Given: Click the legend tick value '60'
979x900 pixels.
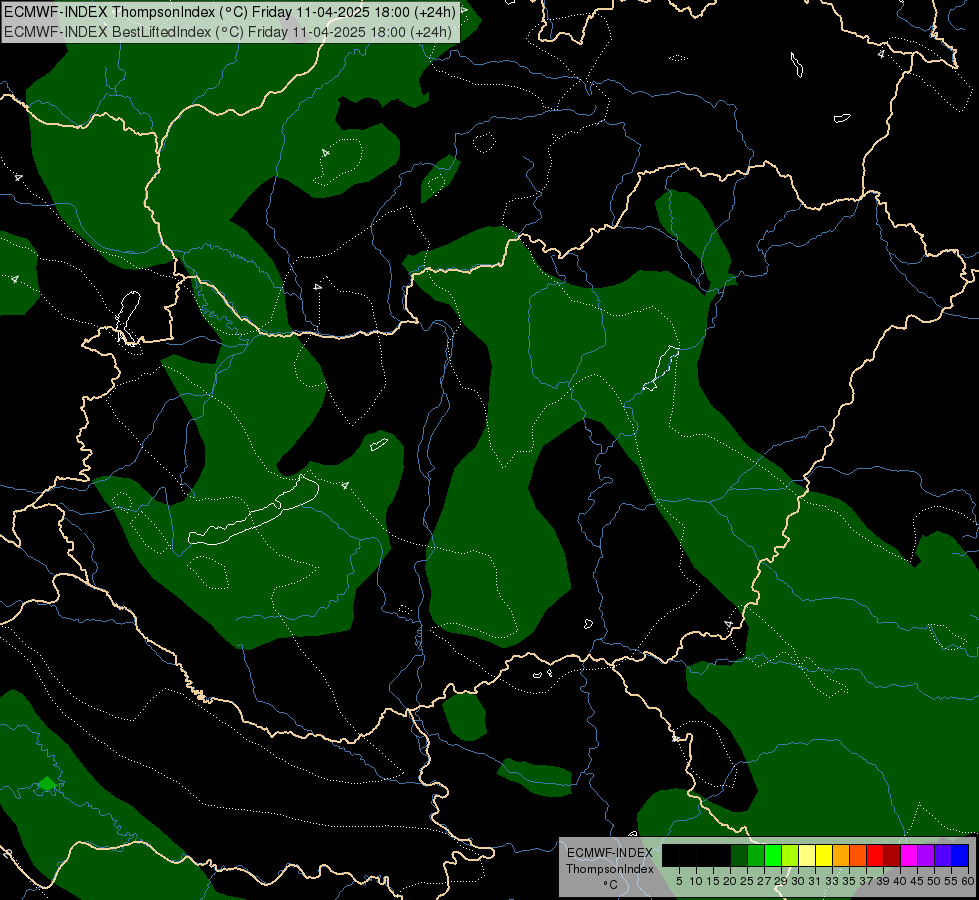Looking at the screenshot, I should point(968,881).
